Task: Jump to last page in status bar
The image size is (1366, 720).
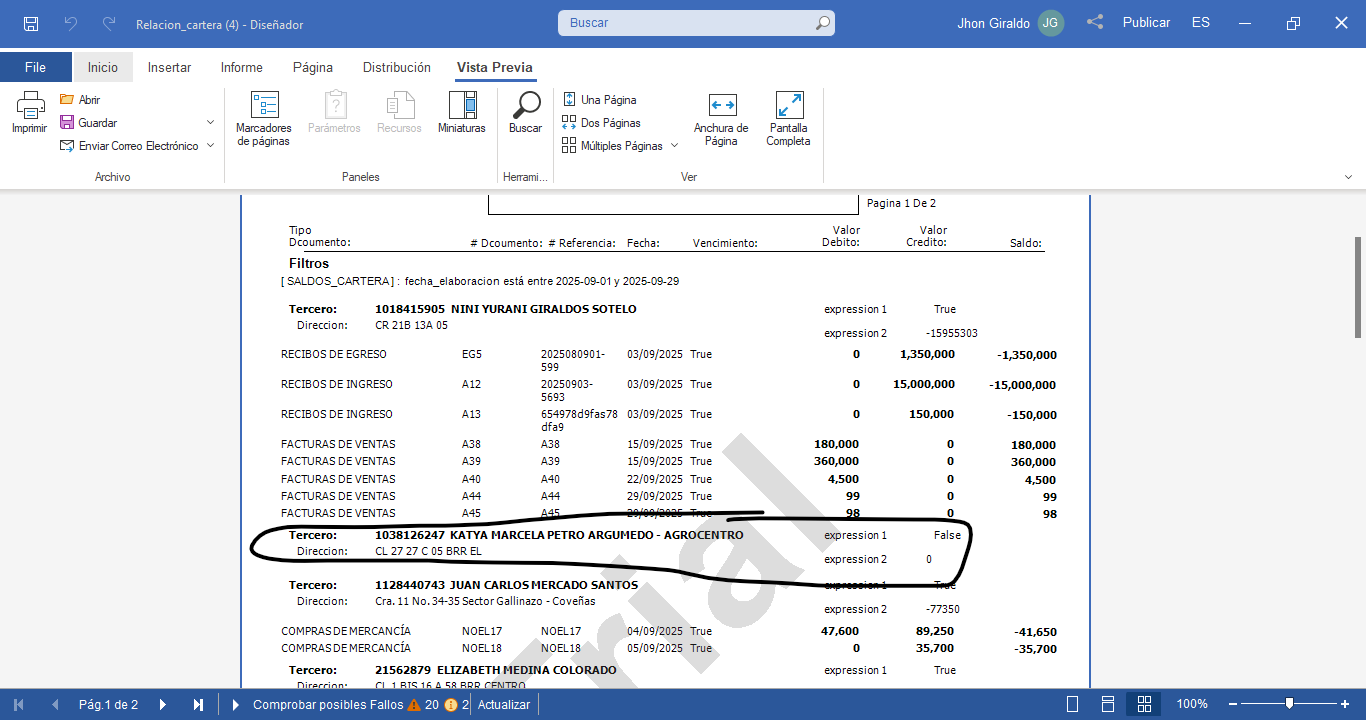Action: (x=198, y=704)
